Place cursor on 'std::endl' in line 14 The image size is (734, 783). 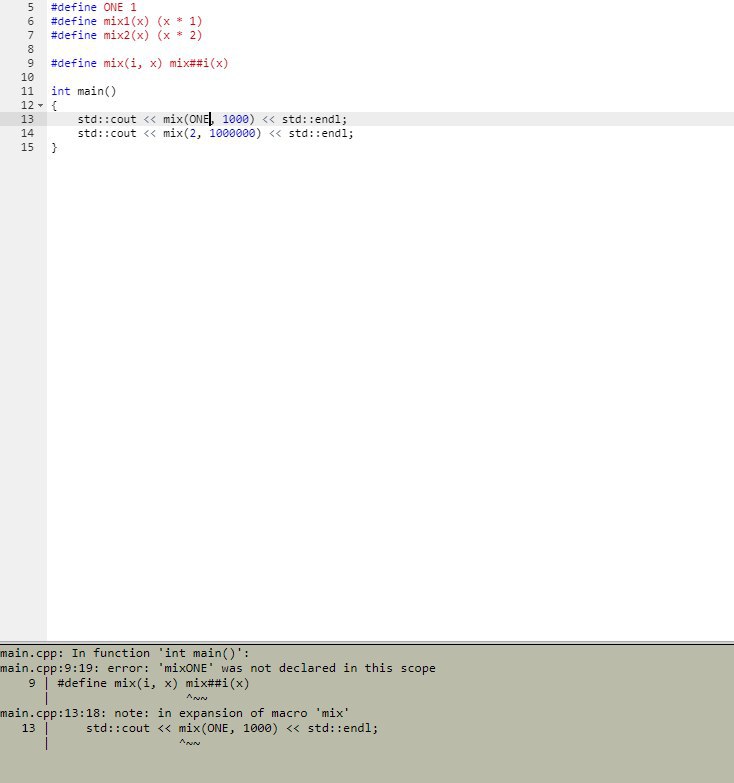tap(318, 133)
